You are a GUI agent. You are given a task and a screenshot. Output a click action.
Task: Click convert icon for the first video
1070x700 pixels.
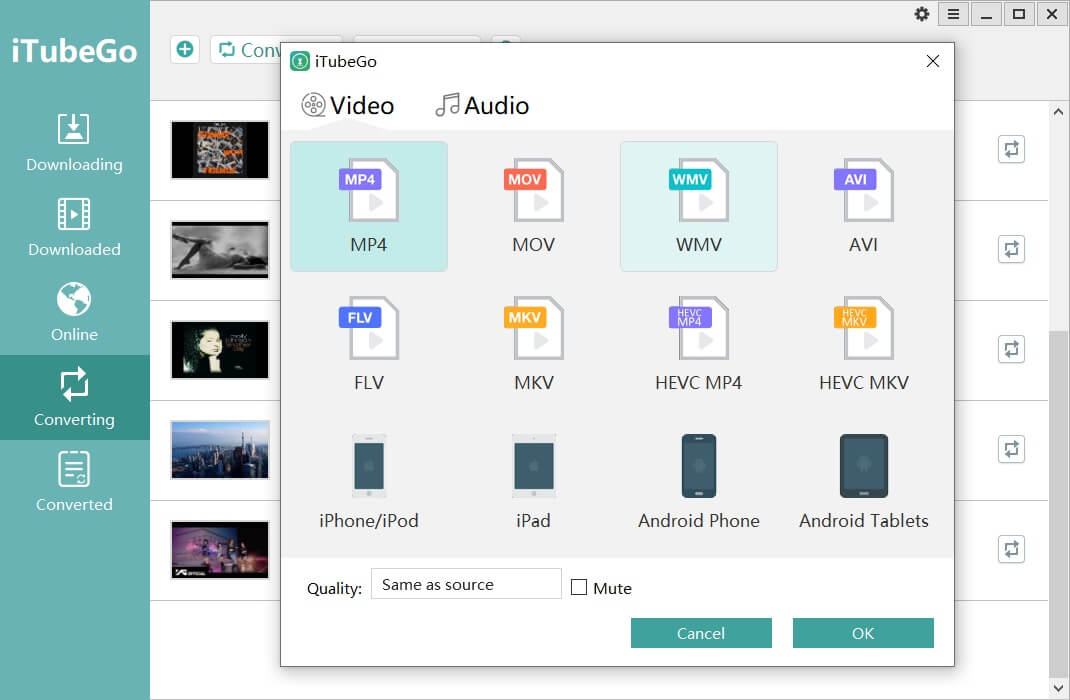tap(1011, 149)
